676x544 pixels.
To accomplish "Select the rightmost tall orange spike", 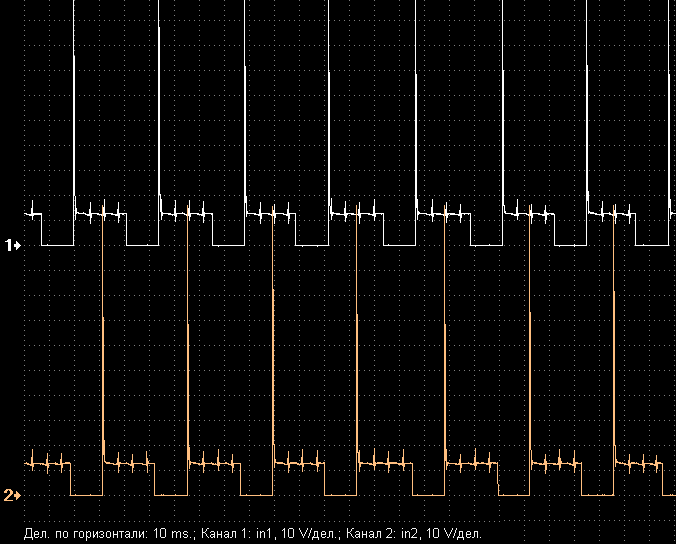I will coord(614,370).
